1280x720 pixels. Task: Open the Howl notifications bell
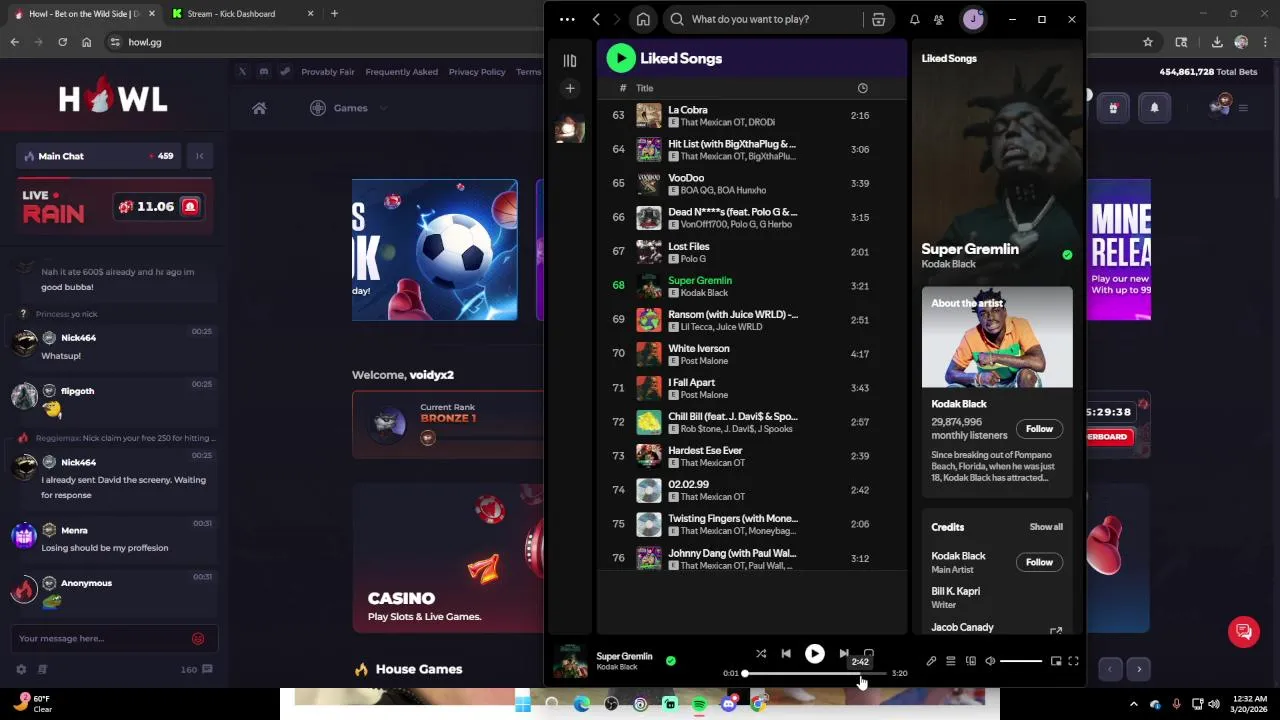[1154, 108]
